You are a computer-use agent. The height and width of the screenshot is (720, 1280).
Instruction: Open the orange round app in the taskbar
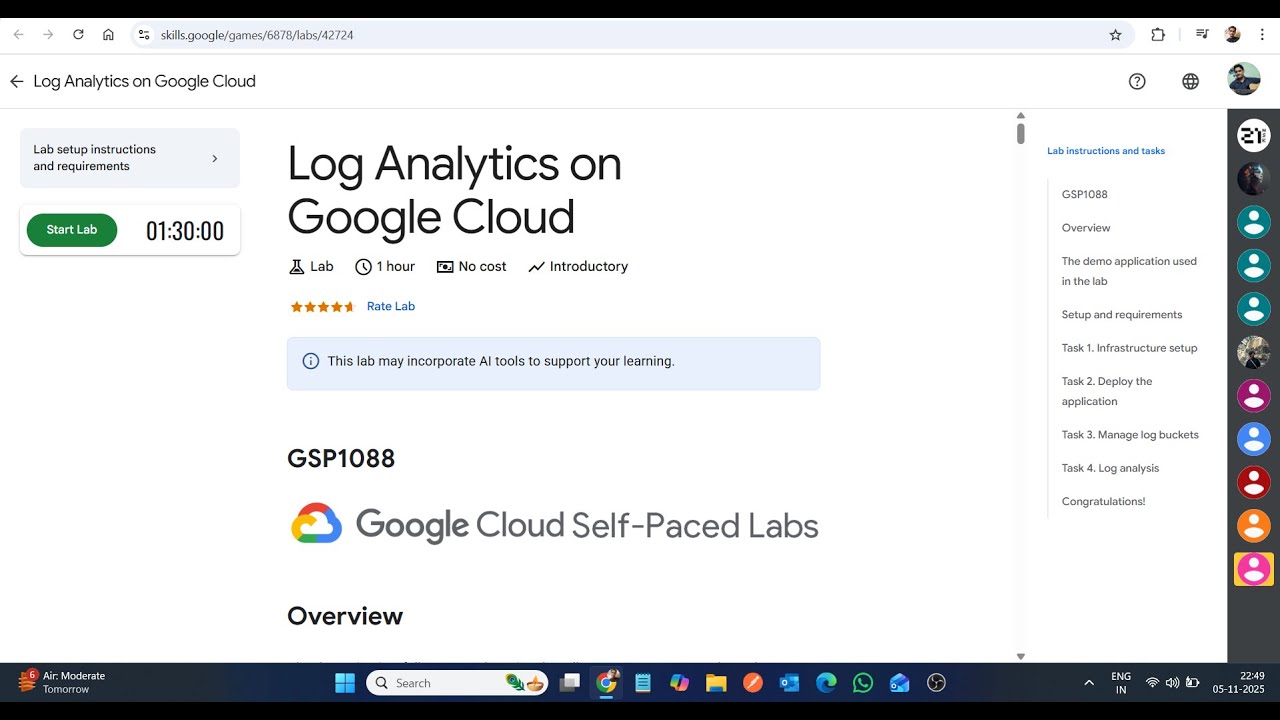753,683
